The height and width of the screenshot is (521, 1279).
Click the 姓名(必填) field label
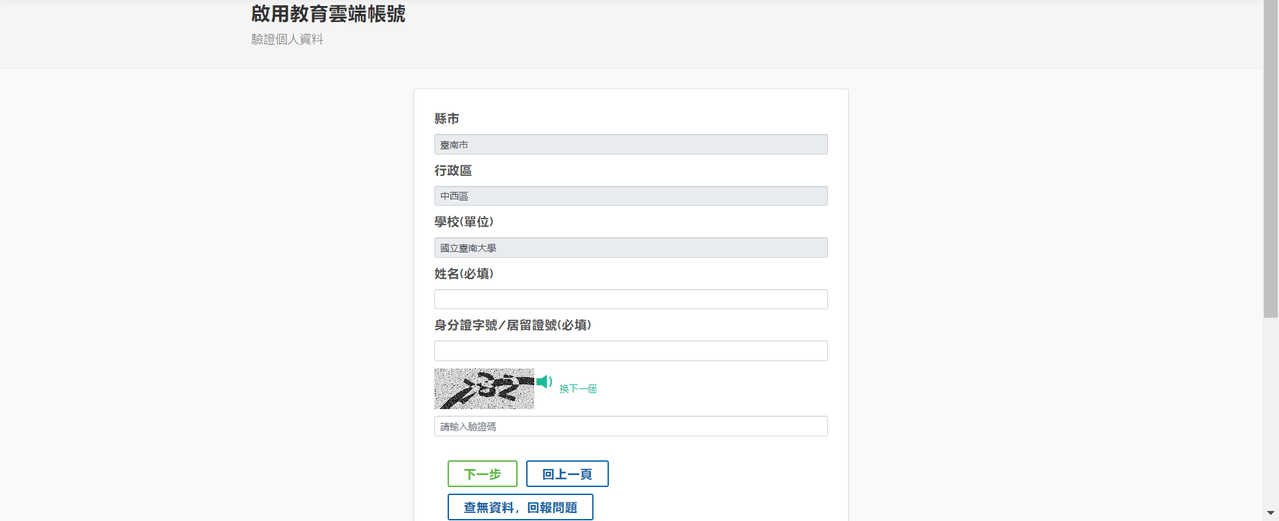(x=464, y=274)
